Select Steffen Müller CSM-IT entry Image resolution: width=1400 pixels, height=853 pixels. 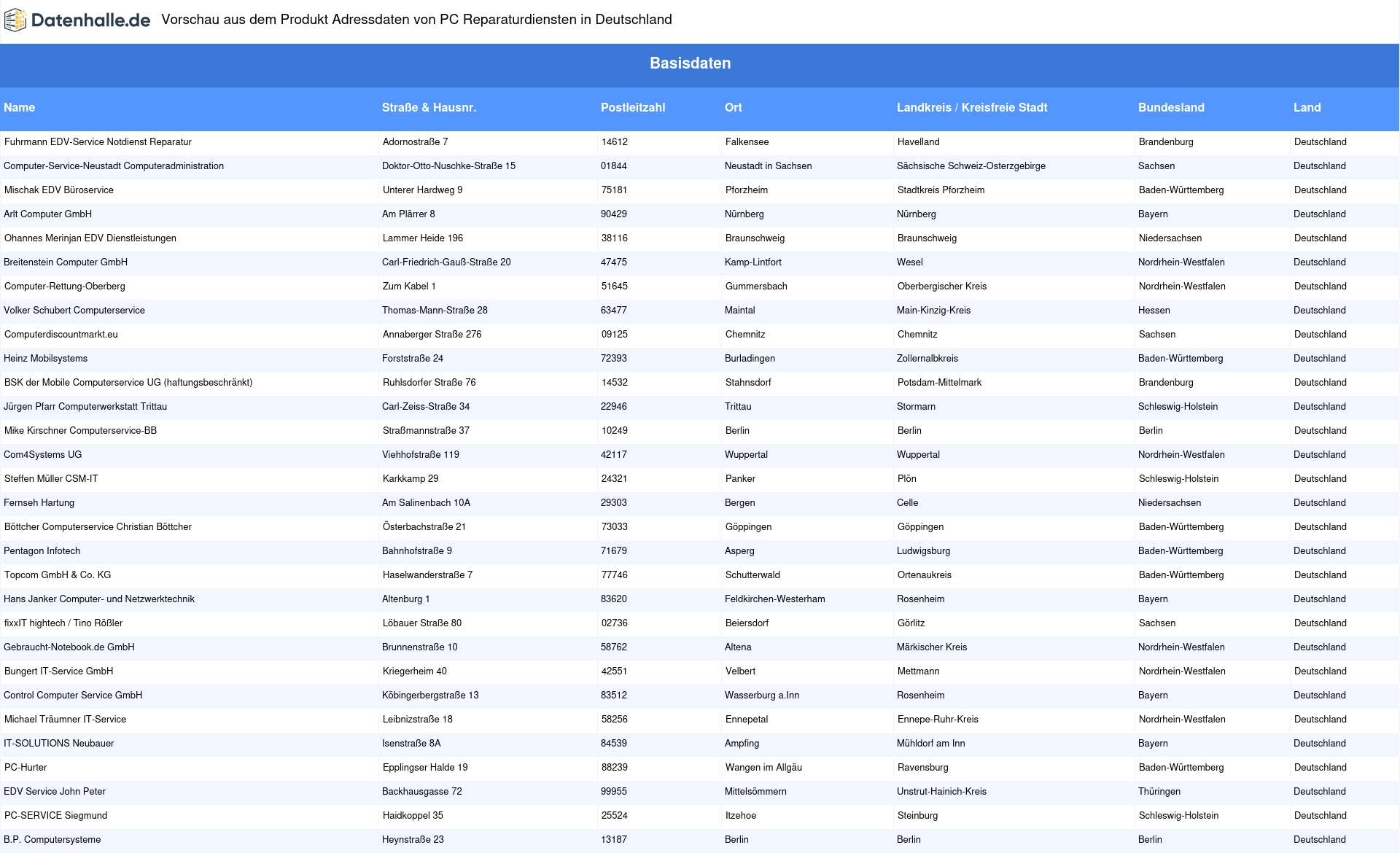point(51,479)
